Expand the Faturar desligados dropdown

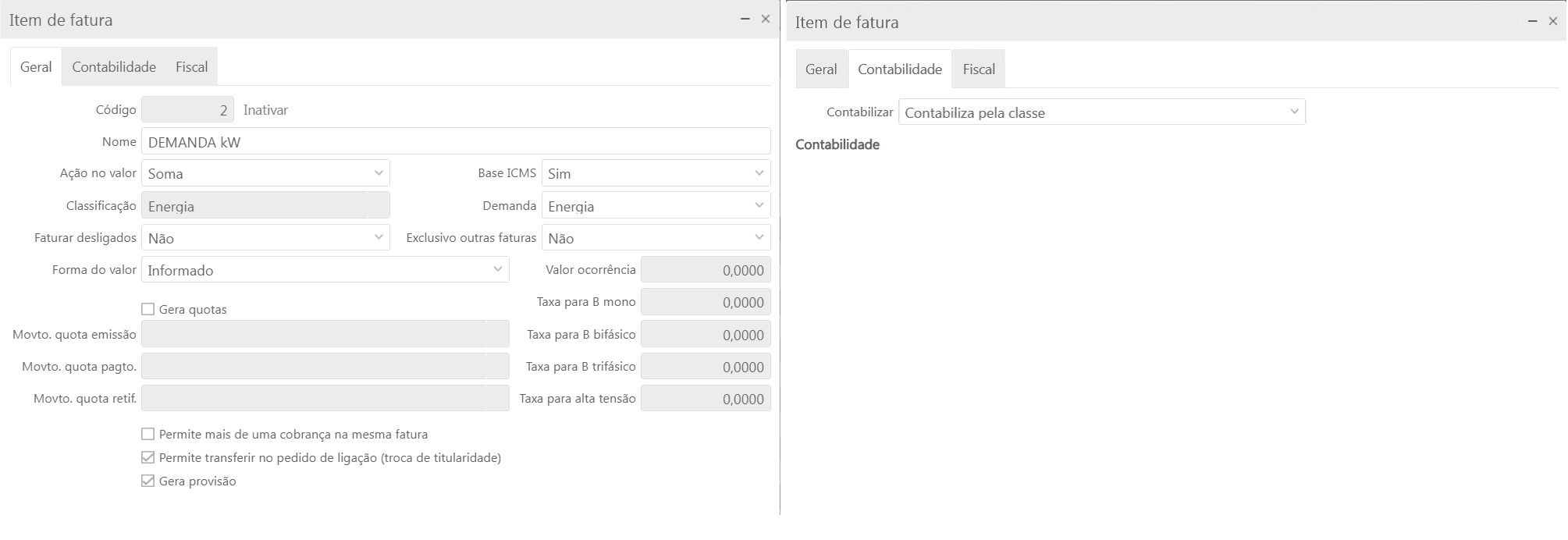[265, 238]
